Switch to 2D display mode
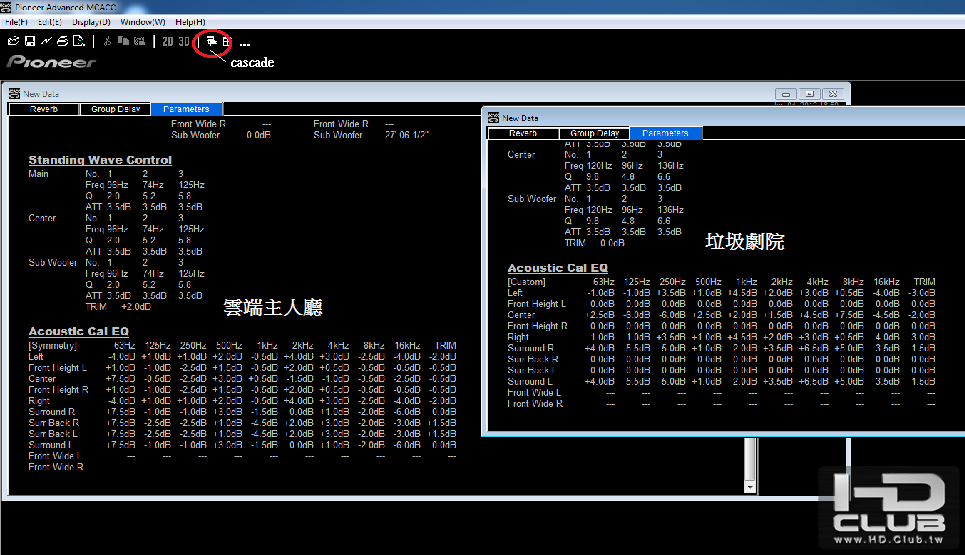The width and height of the screenshot is (965, 555). [167, 41]
